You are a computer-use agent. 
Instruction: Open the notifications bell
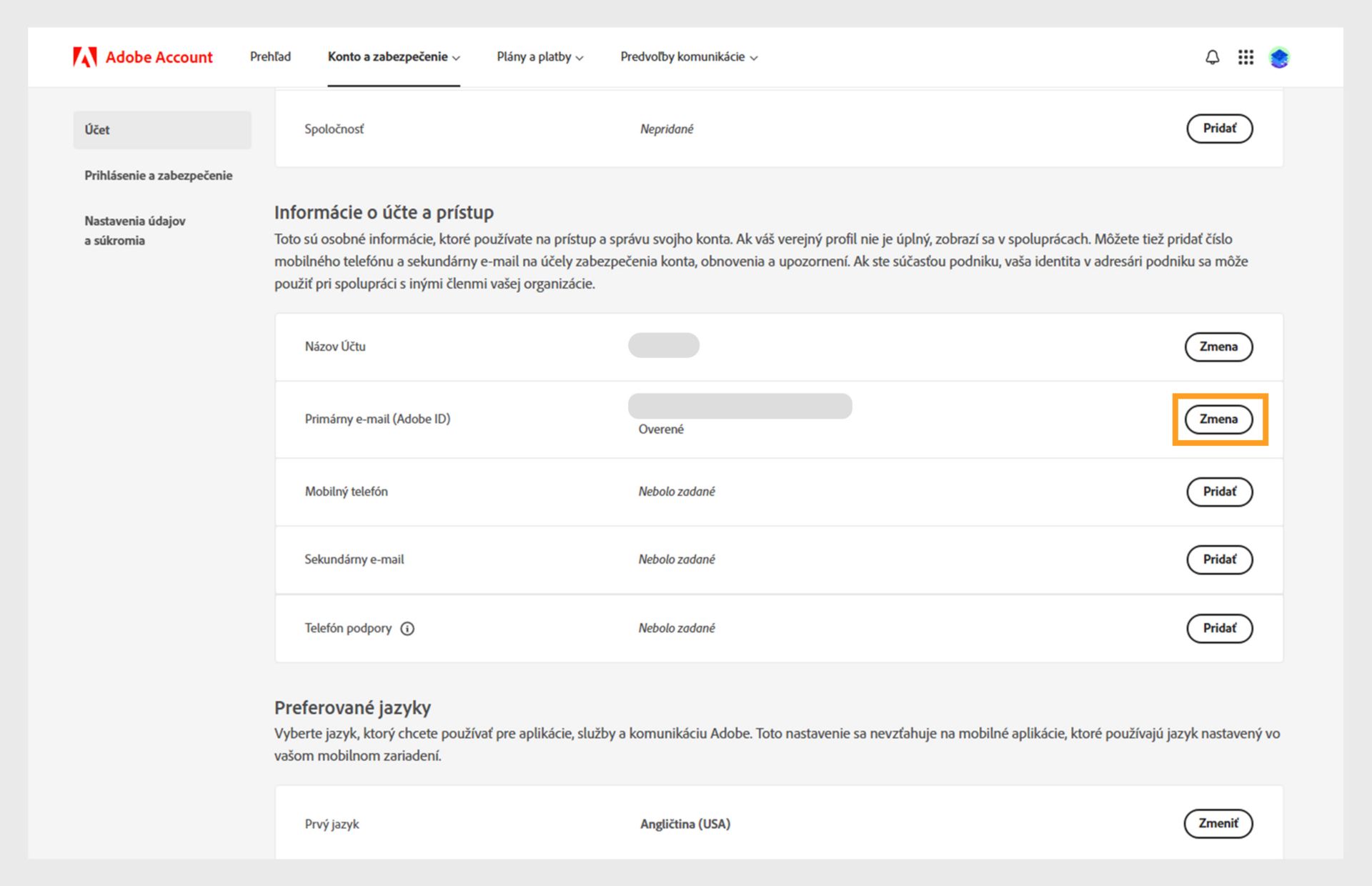click(x=1212, y=57)
